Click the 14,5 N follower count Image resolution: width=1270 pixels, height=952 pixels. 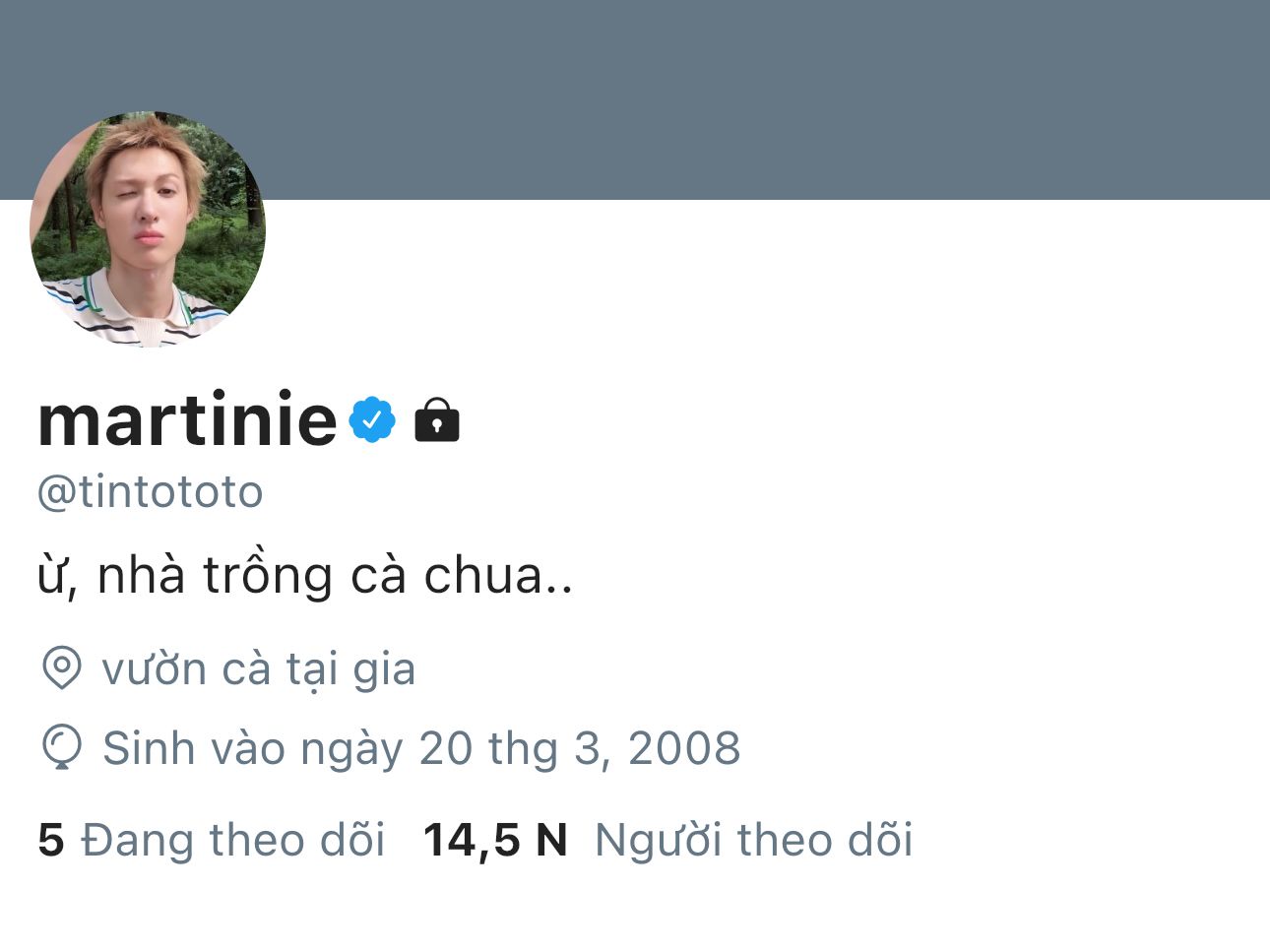tap(494, 840)
